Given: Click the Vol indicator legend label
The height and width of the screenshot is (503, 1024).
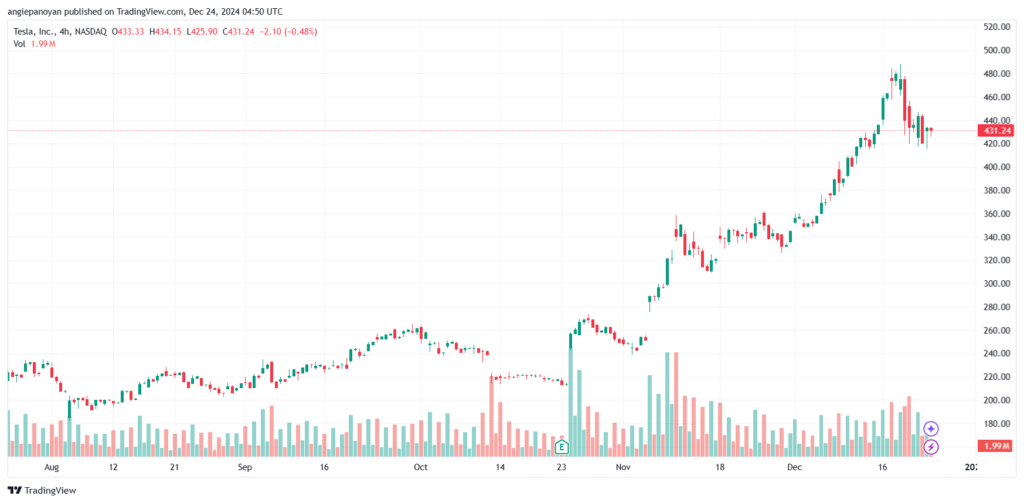Looking at the screenshot, I should (18, 43).
